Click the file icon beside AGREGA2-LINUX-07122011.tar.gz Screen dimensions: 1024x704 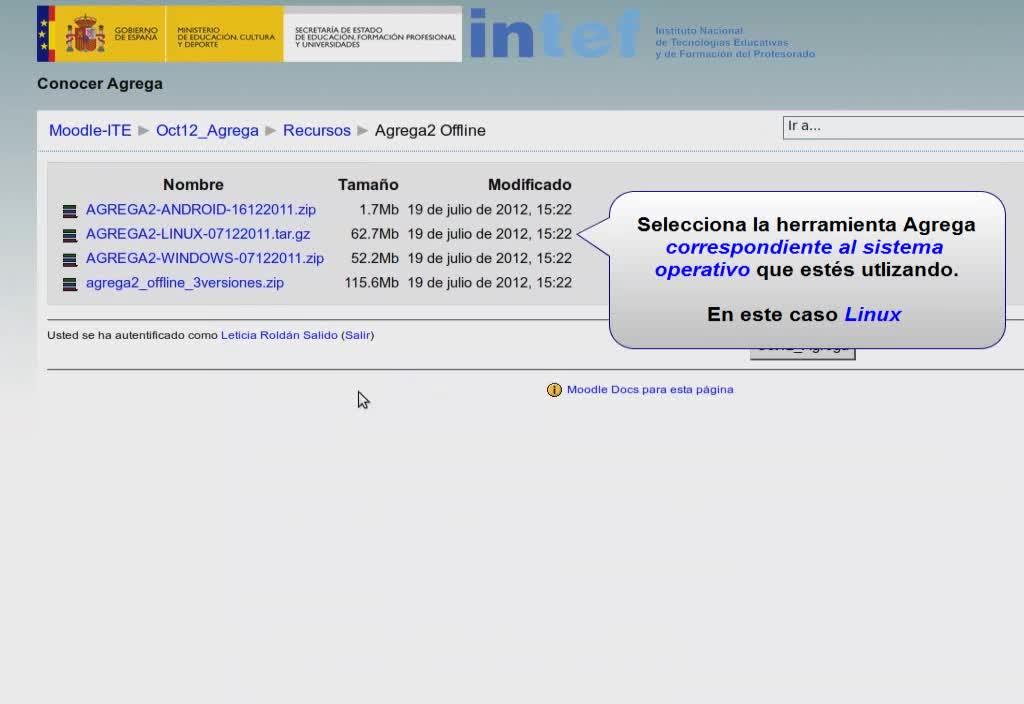(70, 235)
